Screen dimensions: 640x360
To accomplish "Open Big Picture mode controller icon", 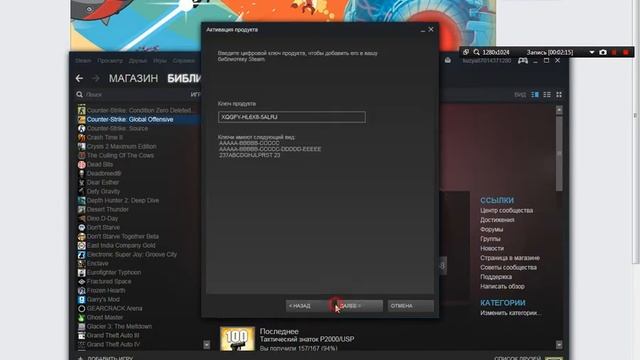I will (523, 60).
